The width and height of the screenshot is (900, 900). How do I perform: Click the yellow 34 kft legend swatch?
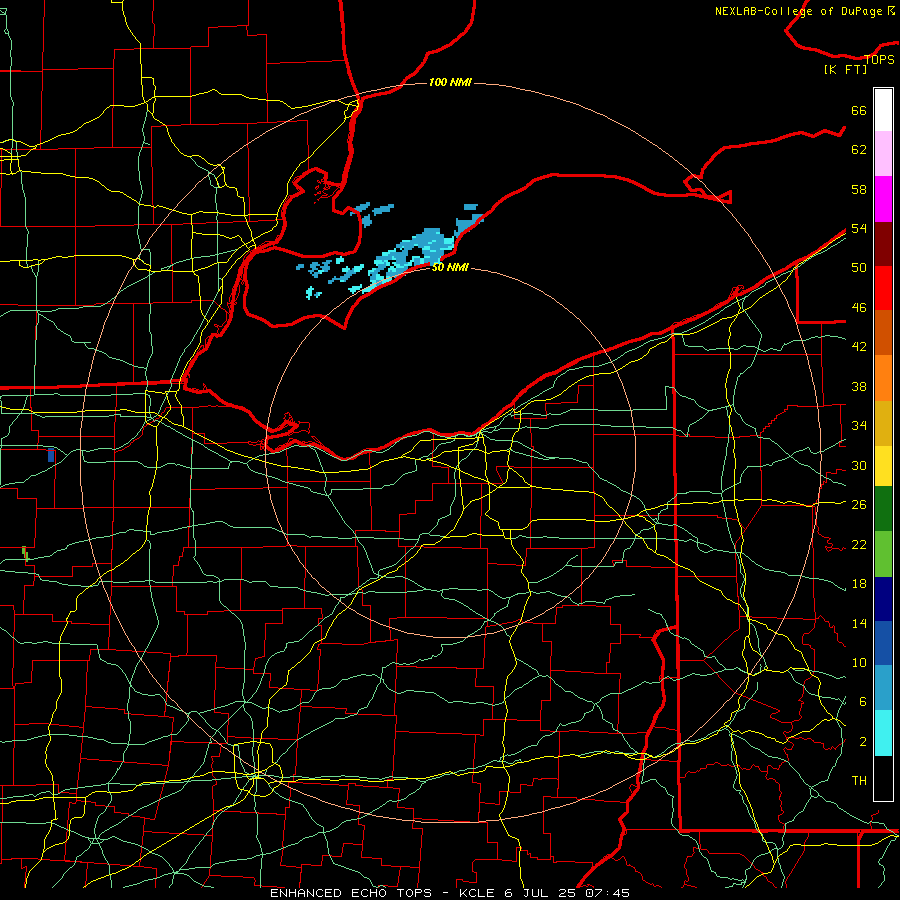pos(883,466)
